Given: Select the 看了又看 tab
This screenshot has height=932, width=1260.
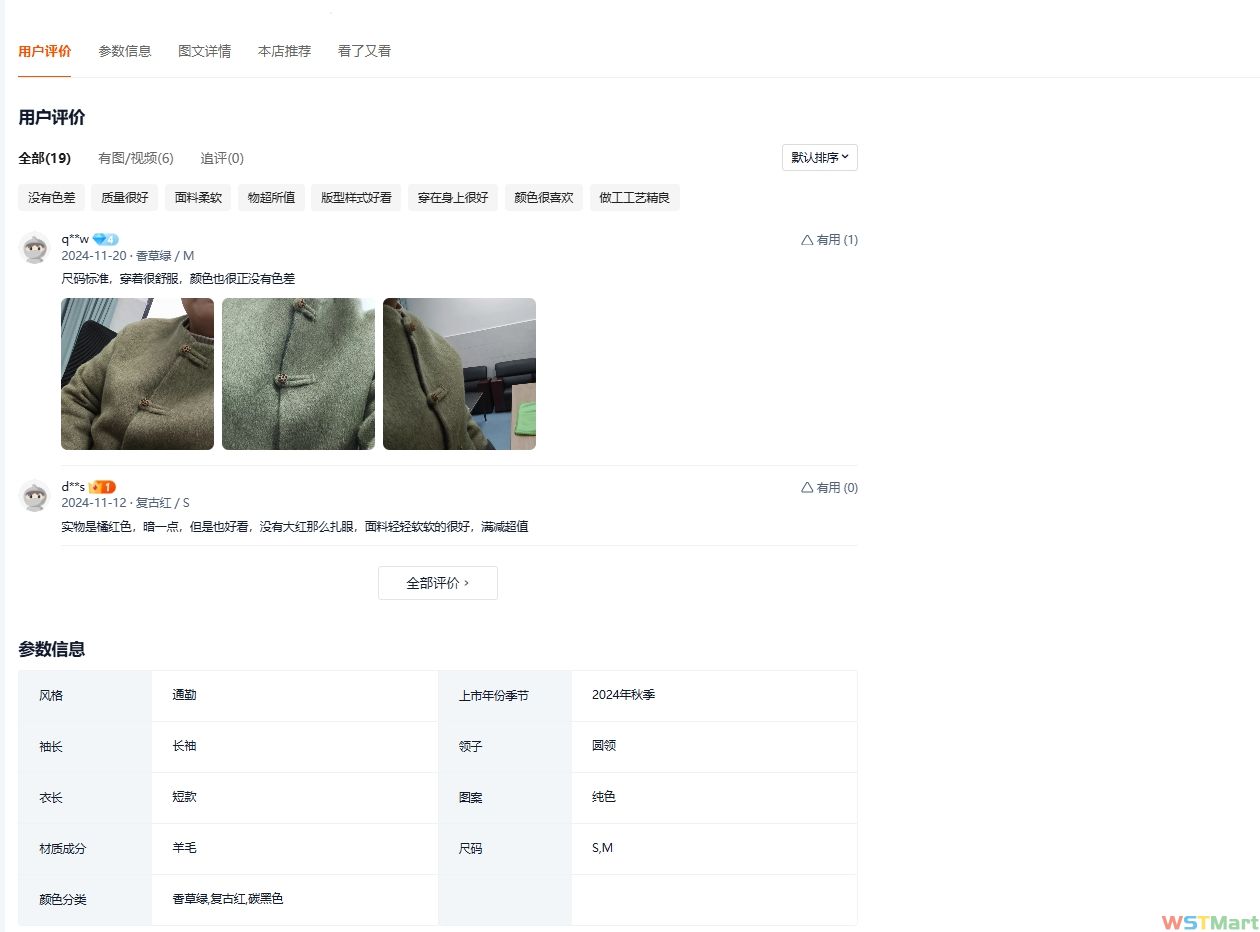Looking at the screenshot, I should coord(364,51).
